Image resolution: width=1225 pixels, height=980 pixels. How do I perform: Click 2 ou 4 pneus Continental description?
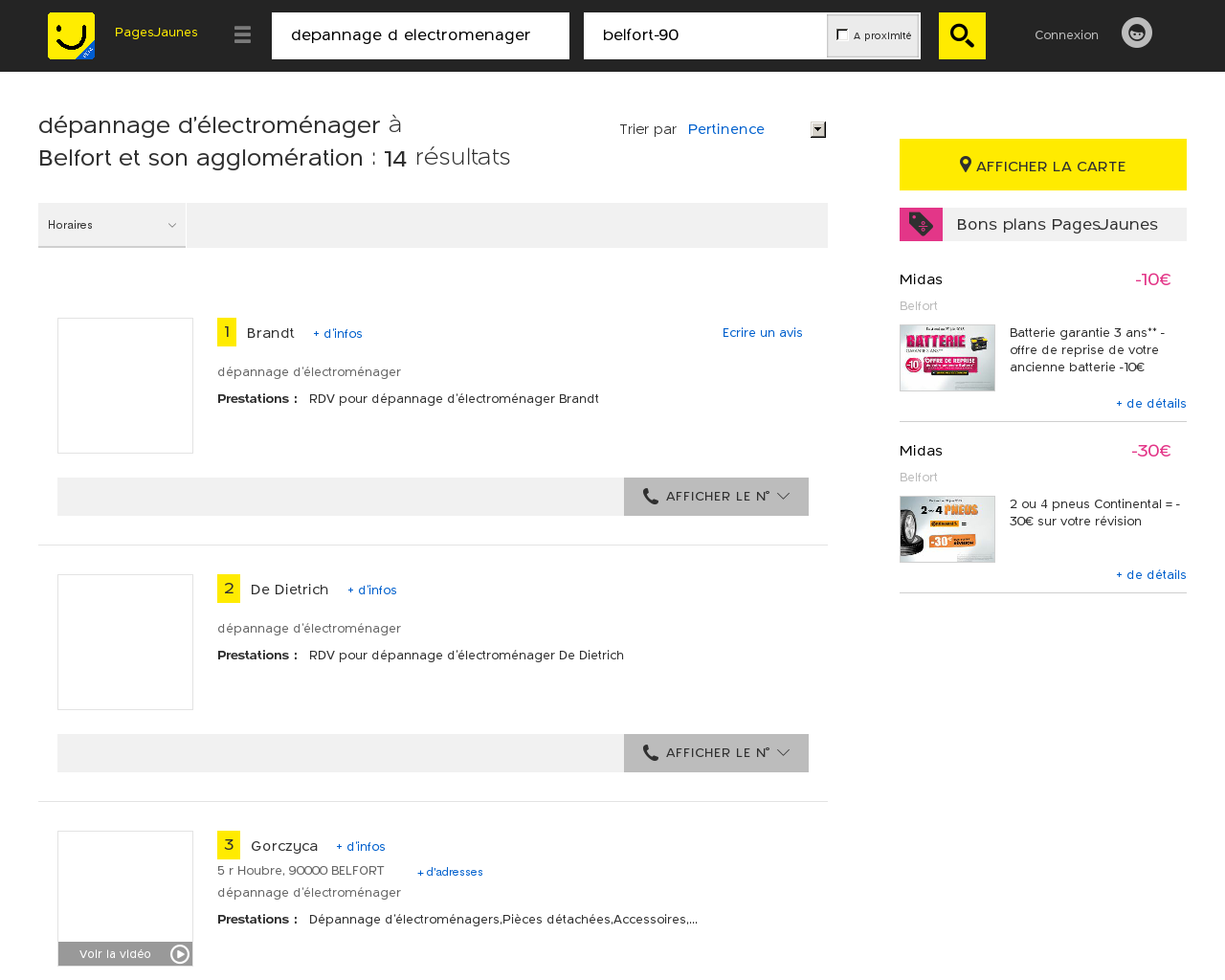click(1095, 513)
